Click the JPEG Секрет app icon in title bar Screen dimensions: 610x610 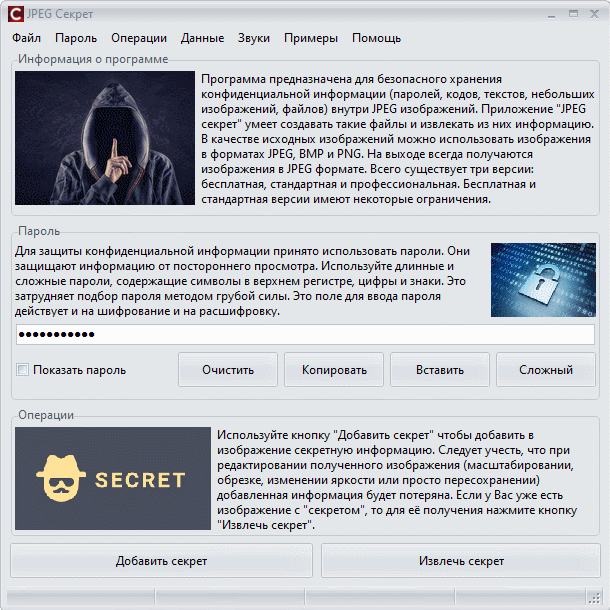click(x=16, y=14)
